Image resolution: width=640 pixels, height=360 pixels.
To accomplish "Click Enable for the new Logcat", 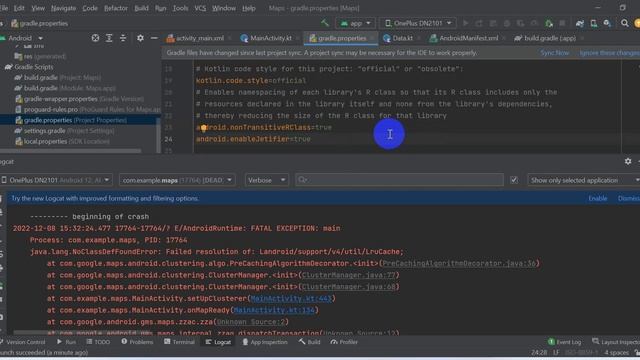I will pos(598,198).
